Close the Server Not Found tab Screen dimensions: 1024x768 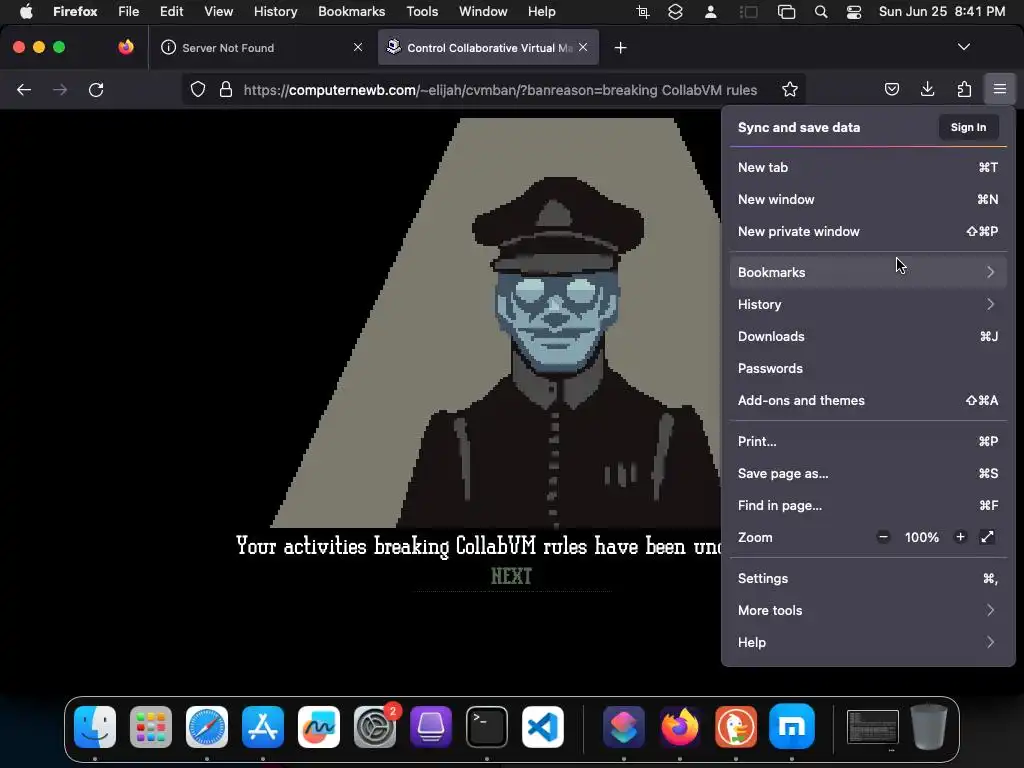tap(358, 47)
